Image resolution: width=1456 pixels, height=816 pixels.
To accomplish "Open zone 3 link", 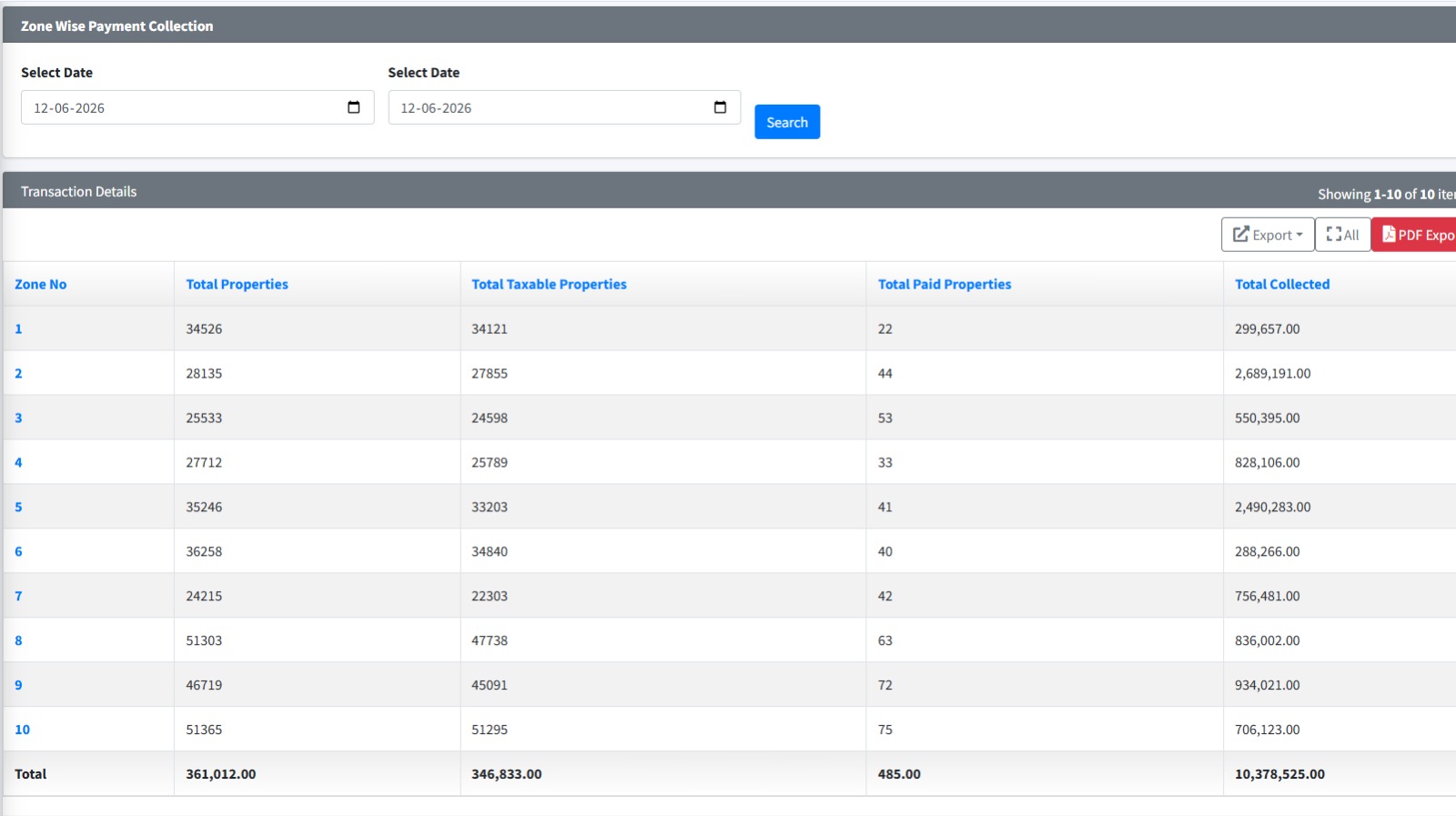I will click(x=18, y=418).
